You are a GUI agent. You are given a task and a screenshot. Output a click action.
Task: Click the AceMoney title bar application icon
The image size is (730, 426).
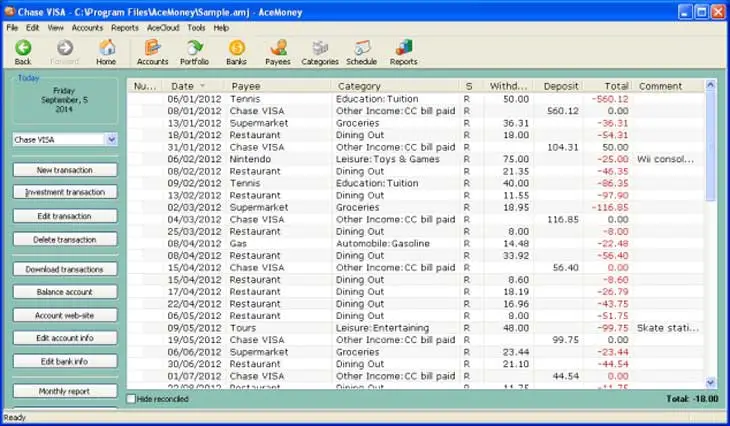click(9, 12)
